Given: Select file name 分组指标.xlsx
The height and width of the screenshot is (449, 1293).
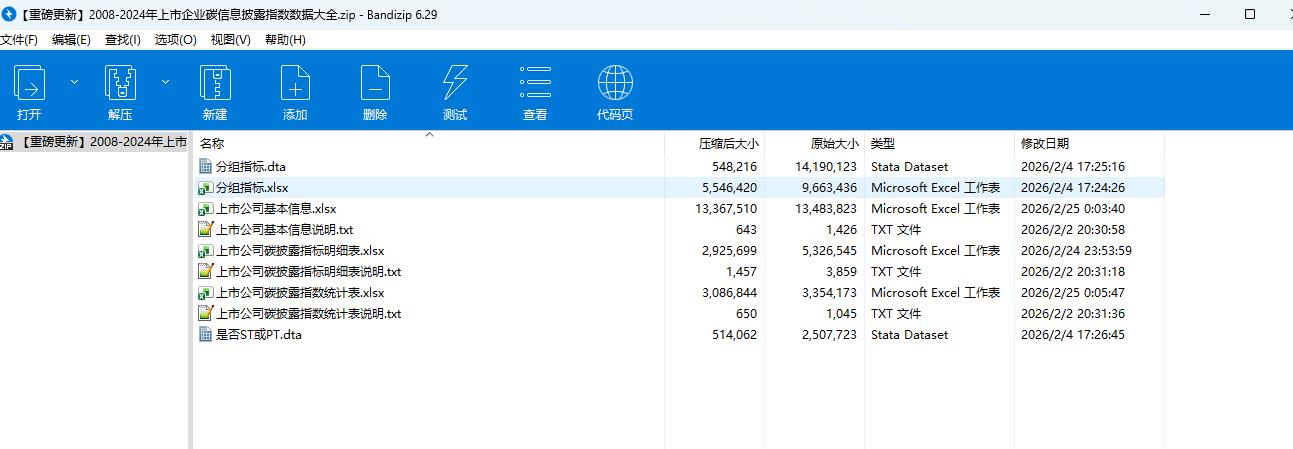Looking at the screenshot, I should click(x=252, y=188).
